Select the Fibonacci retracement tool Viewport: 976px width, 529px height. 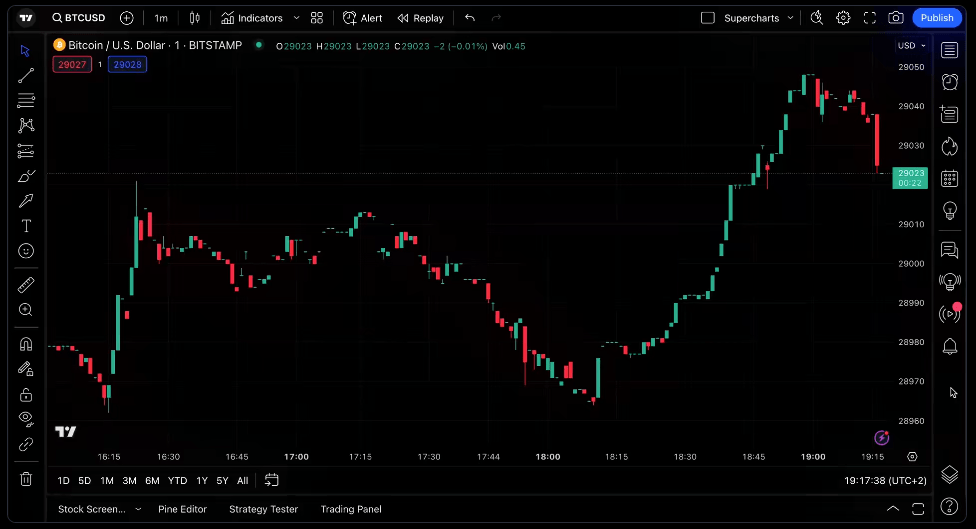[26, 100]
